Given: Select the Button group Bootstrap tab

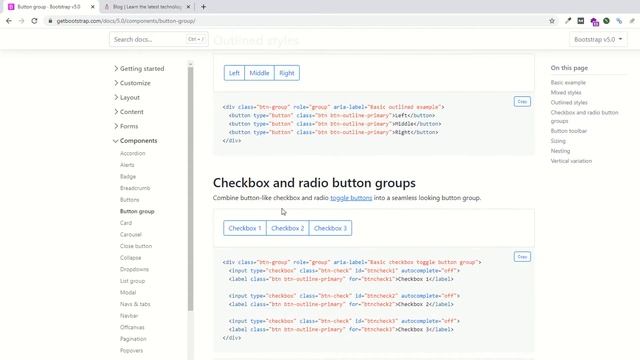Looking at the screenshot, I should (x=49, y=7).
